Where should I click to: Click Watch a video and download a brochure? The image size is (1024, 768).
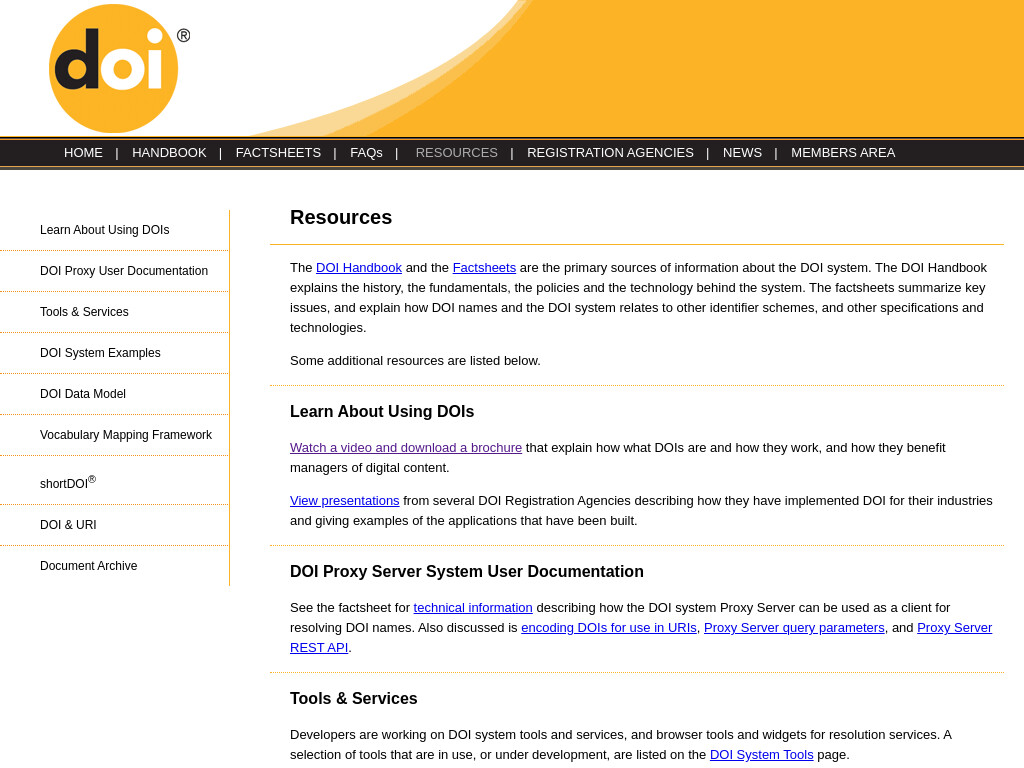(406, 448)
